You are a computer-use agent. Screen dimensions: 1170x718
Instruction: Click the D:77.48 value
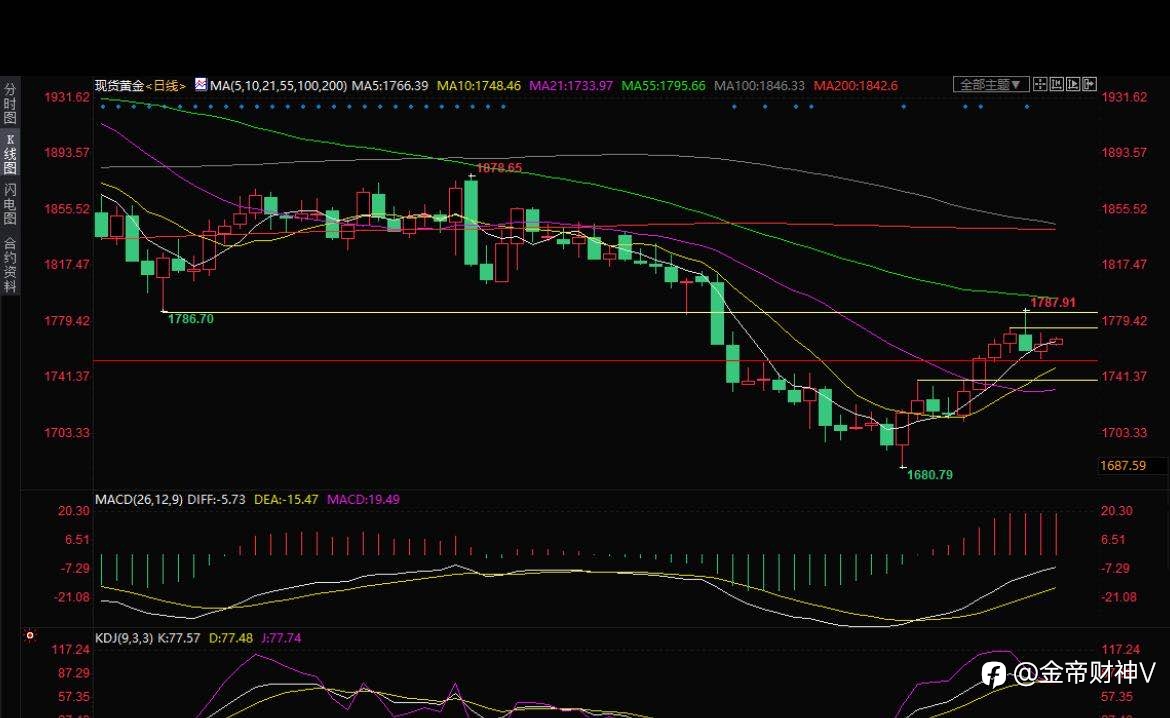point(231,638)
